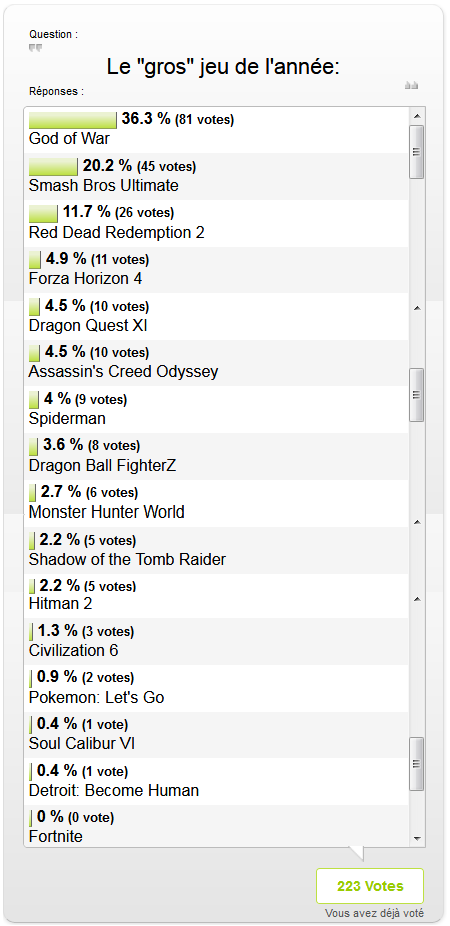Click the scrollbar down arrow near Fortnite
Viewport: 450px width, 926px height.
(417, 839)
